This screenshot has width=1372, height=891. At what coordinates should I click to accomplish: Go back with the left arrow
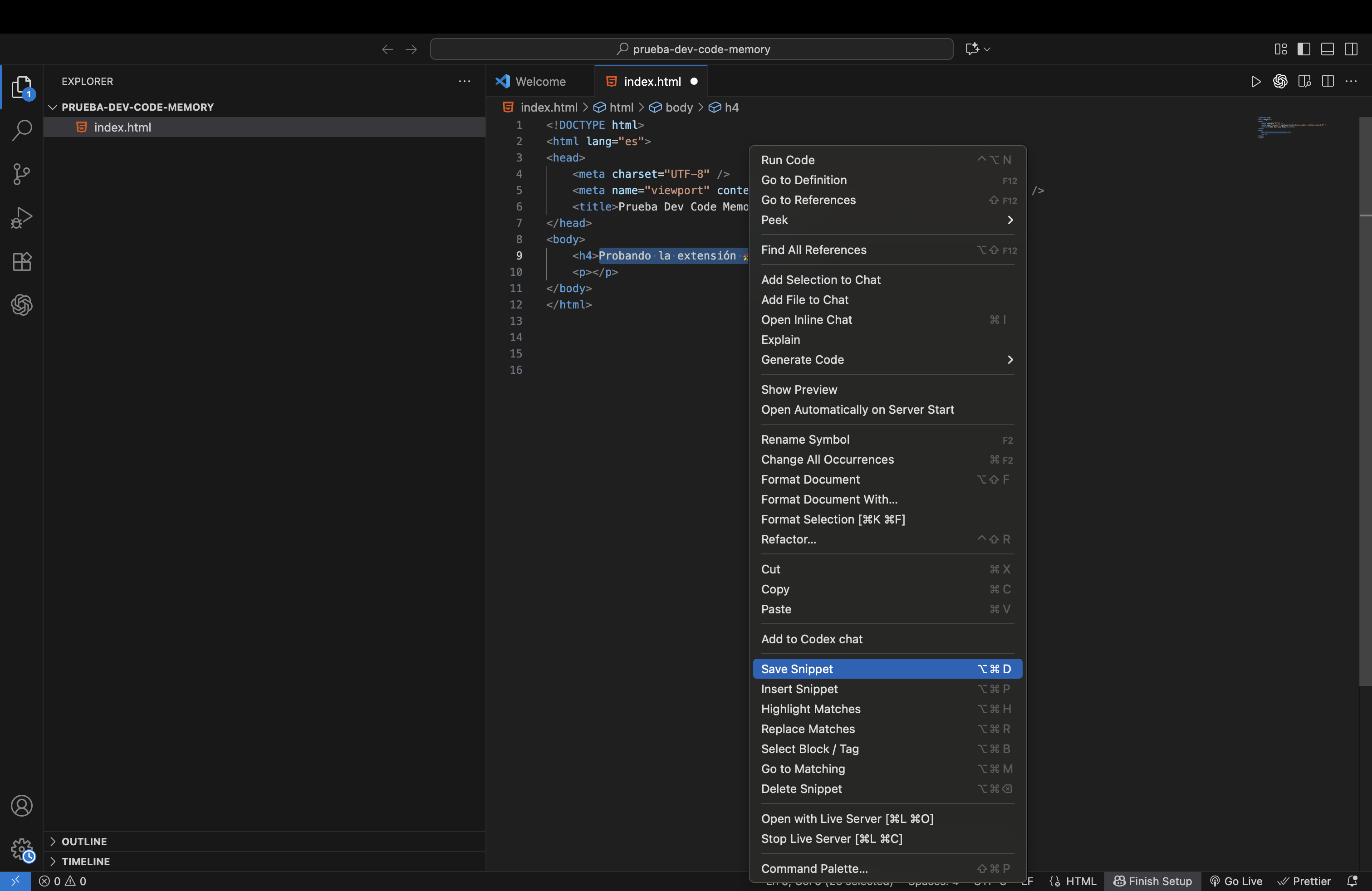(387, 49)
